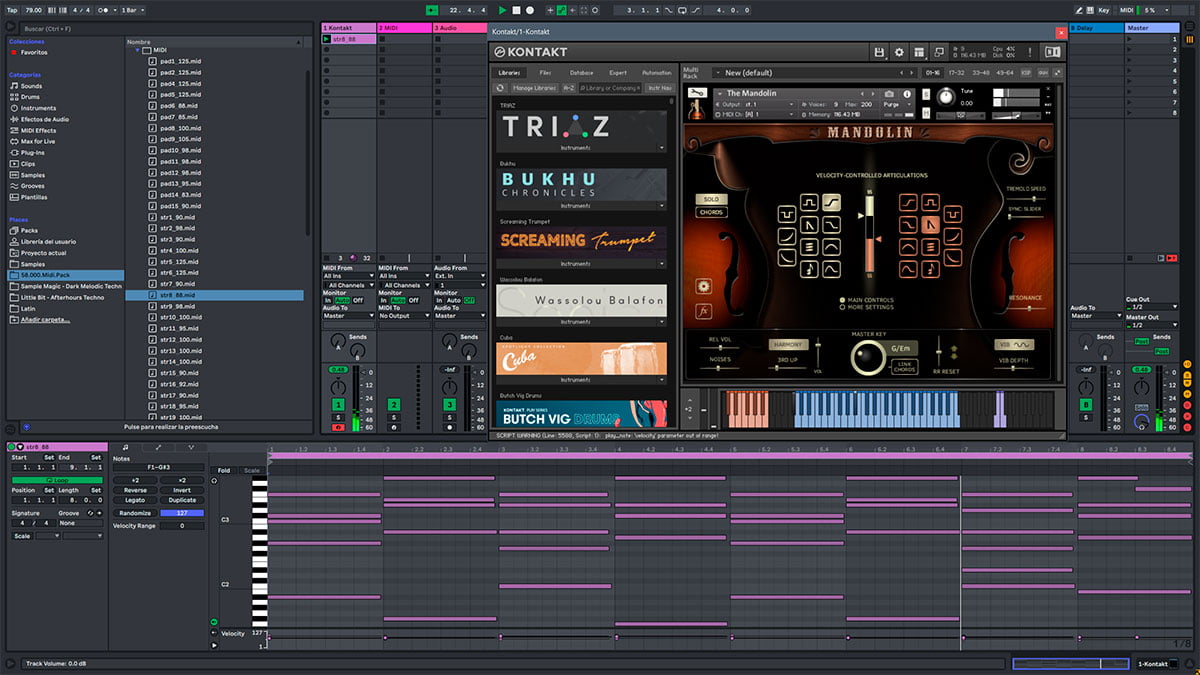Click the A-Z sort button

568,88
